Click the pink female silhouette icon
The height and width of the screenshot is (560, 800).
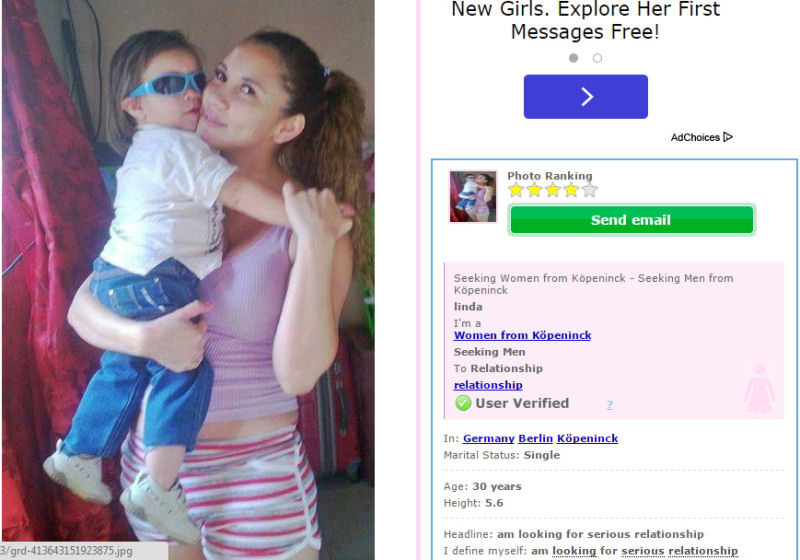pos(760,389)
